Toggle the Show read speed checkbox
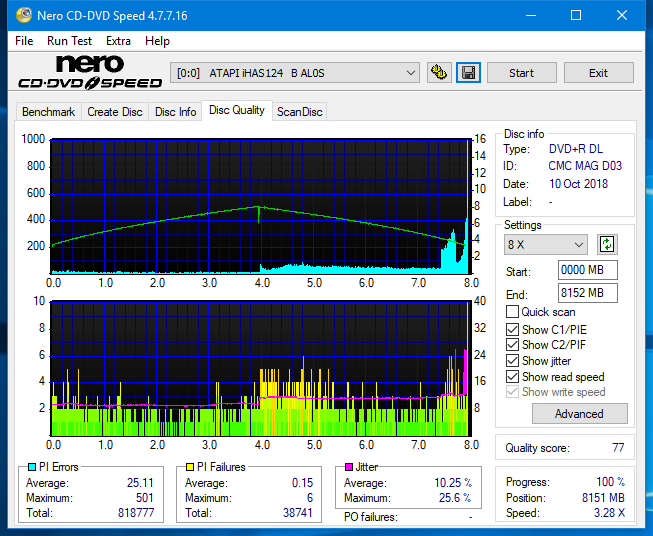 [512, 376]
